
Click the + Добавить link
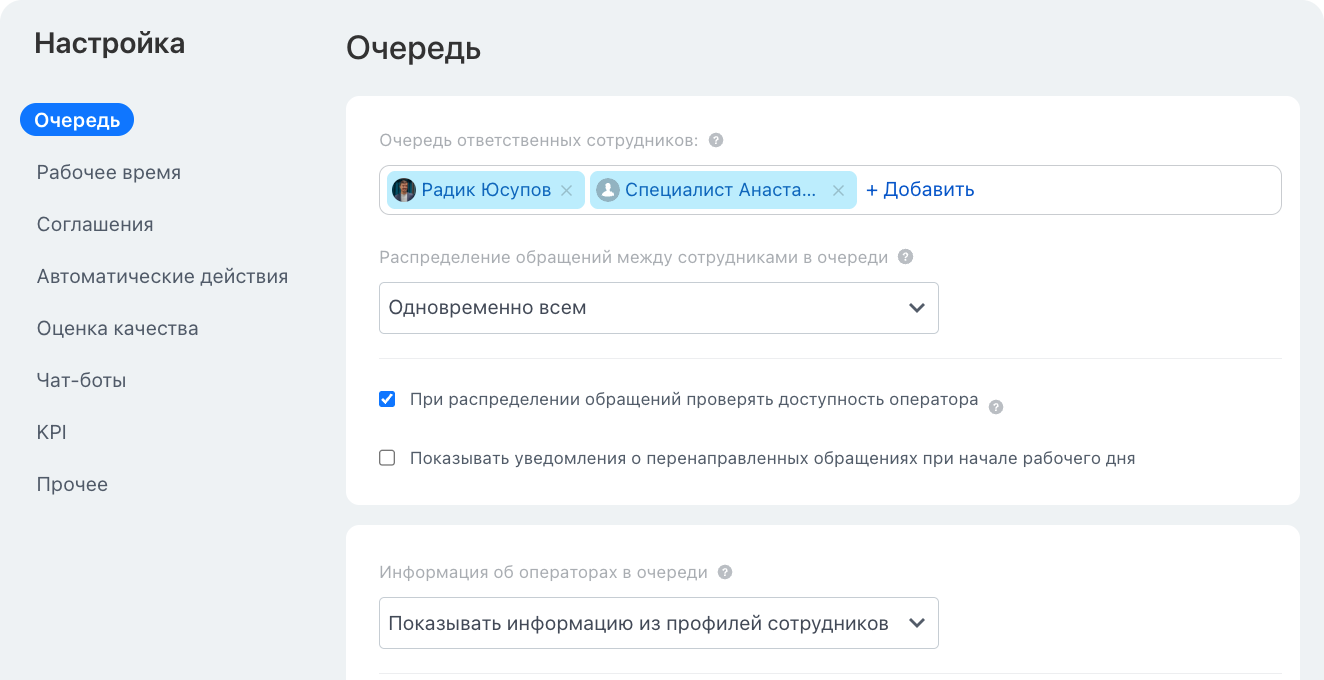pos(920,190)
